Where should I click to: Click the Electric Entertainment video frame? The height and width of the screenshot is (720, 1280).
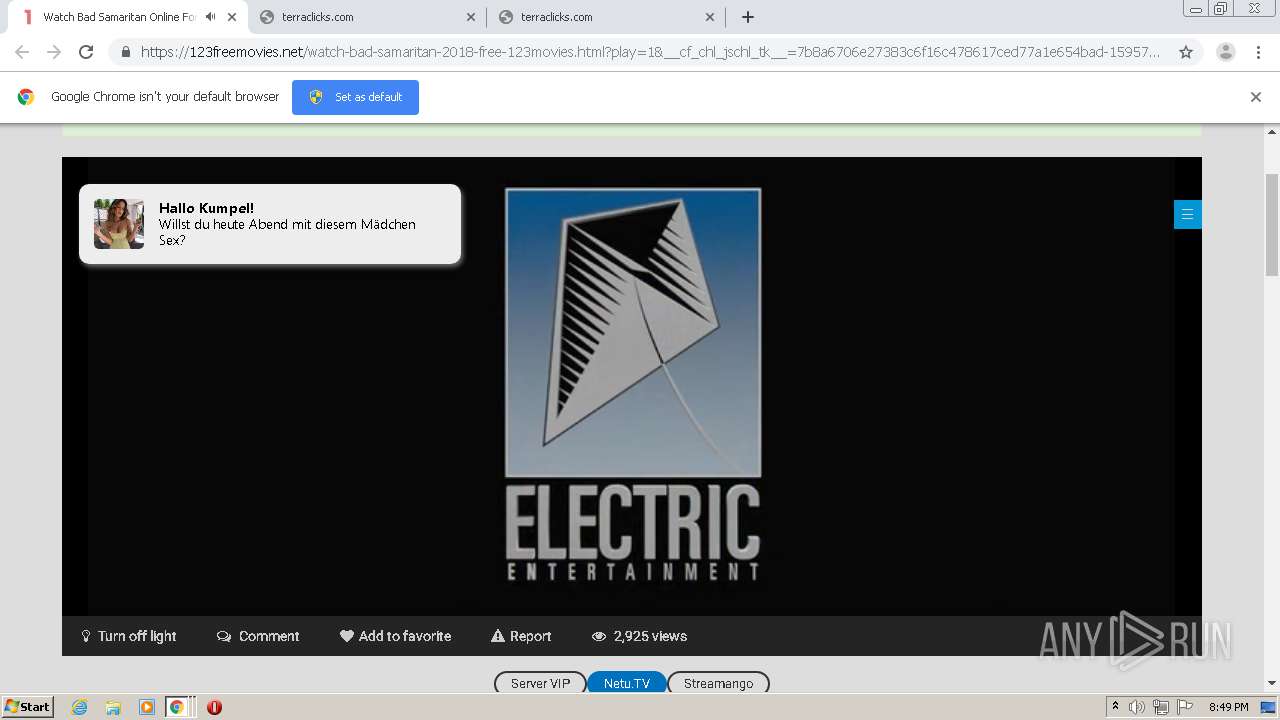[x=632, y=386]
